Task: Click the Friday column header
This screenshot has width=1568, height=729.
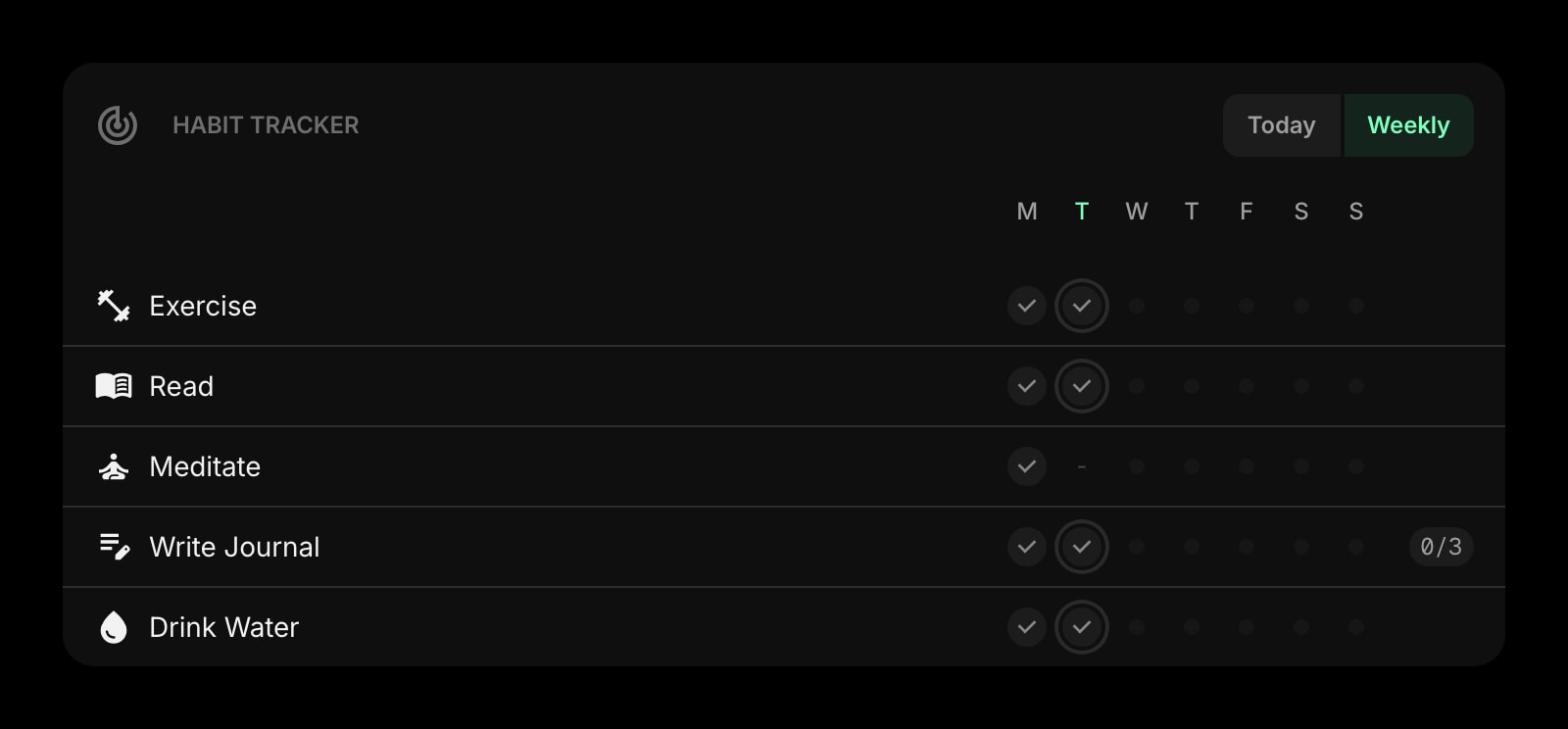Action: click(x=1247, y=212)
